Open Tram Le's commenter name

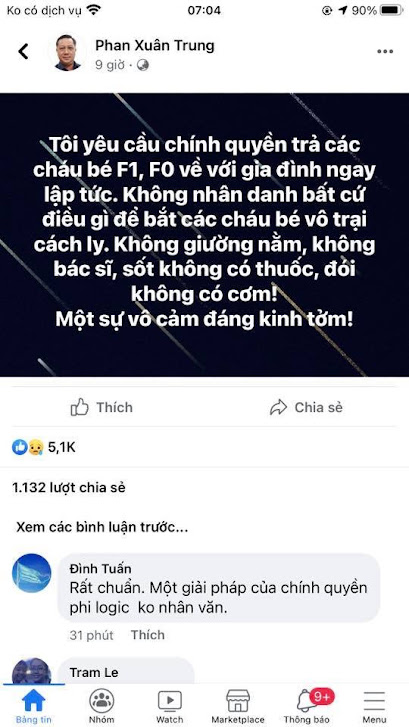[x=94, y=672]
